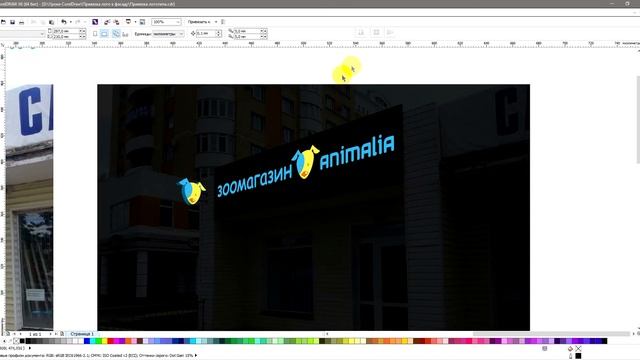Click the Animalia logo text on canvas
The image size is (640, 360).
coord(358,152)
